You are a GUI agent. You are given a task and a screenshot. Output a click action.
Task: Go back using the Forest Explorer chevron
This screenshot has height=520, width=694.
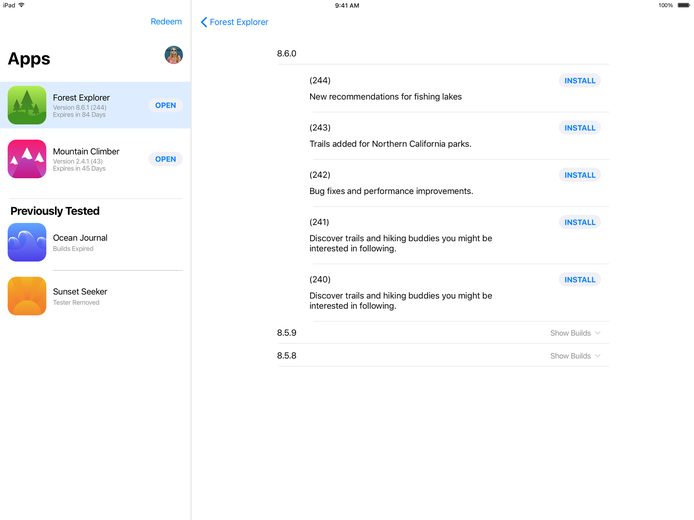point(204,22)
